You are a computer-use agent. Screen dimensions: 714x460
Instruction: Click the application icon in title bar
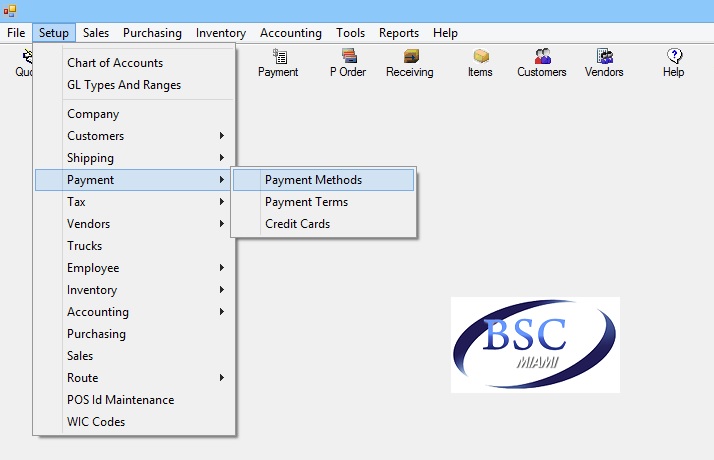point(10,10)
